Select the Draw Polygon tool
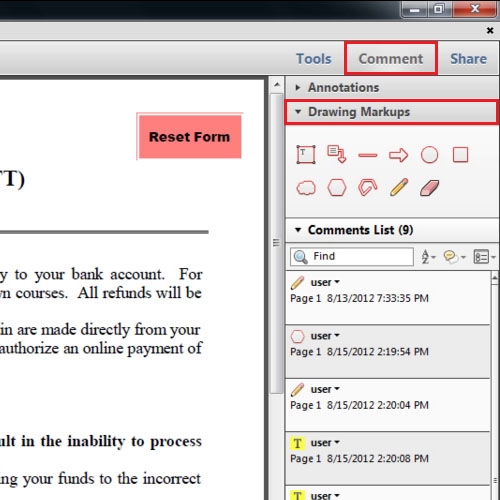The height and width of the screenshot is (500, 500). (337, 188)
